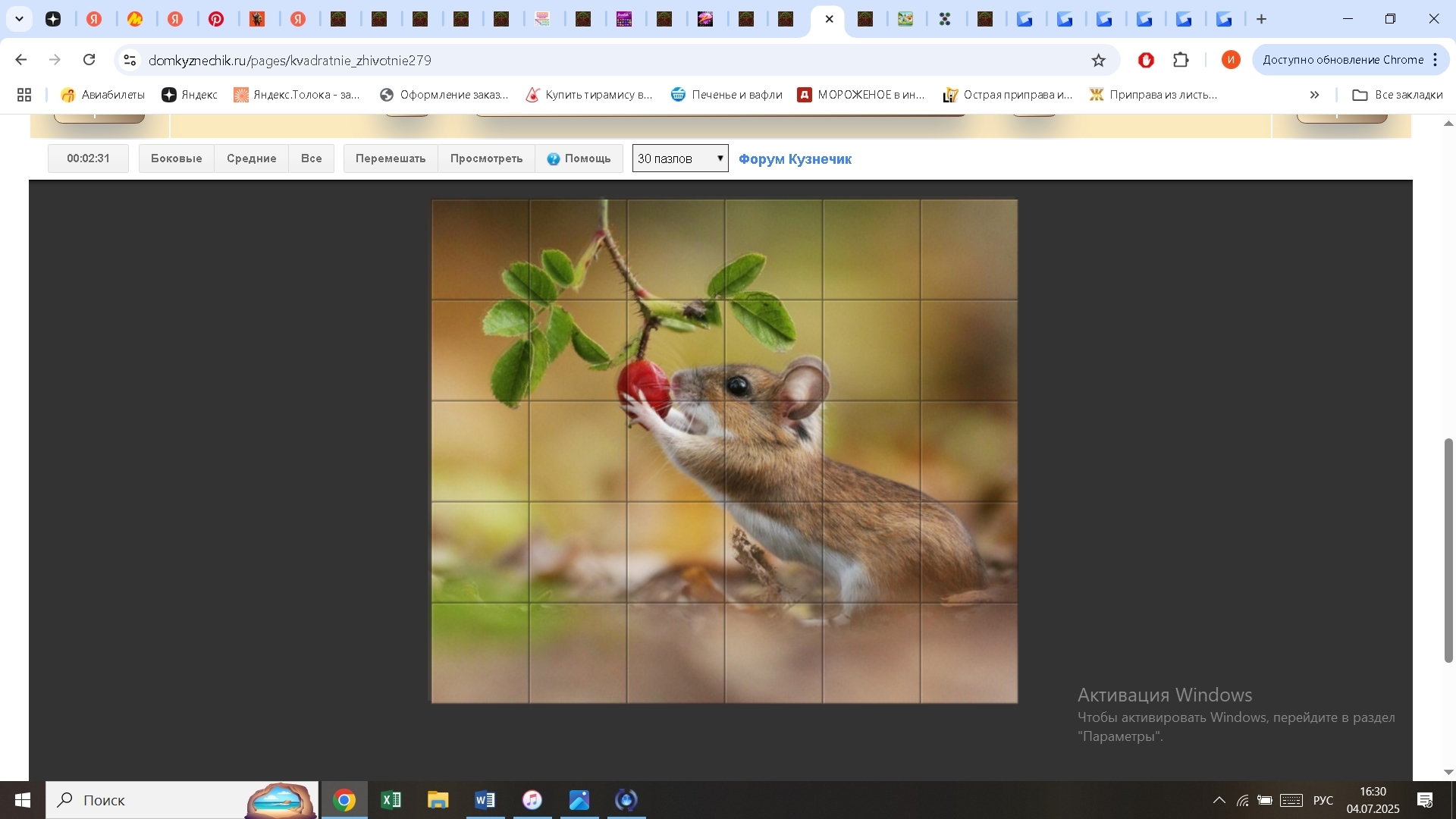The image size is (1456, 819).
Task: Click the Боковые button
Action: (x=177, y=158)
